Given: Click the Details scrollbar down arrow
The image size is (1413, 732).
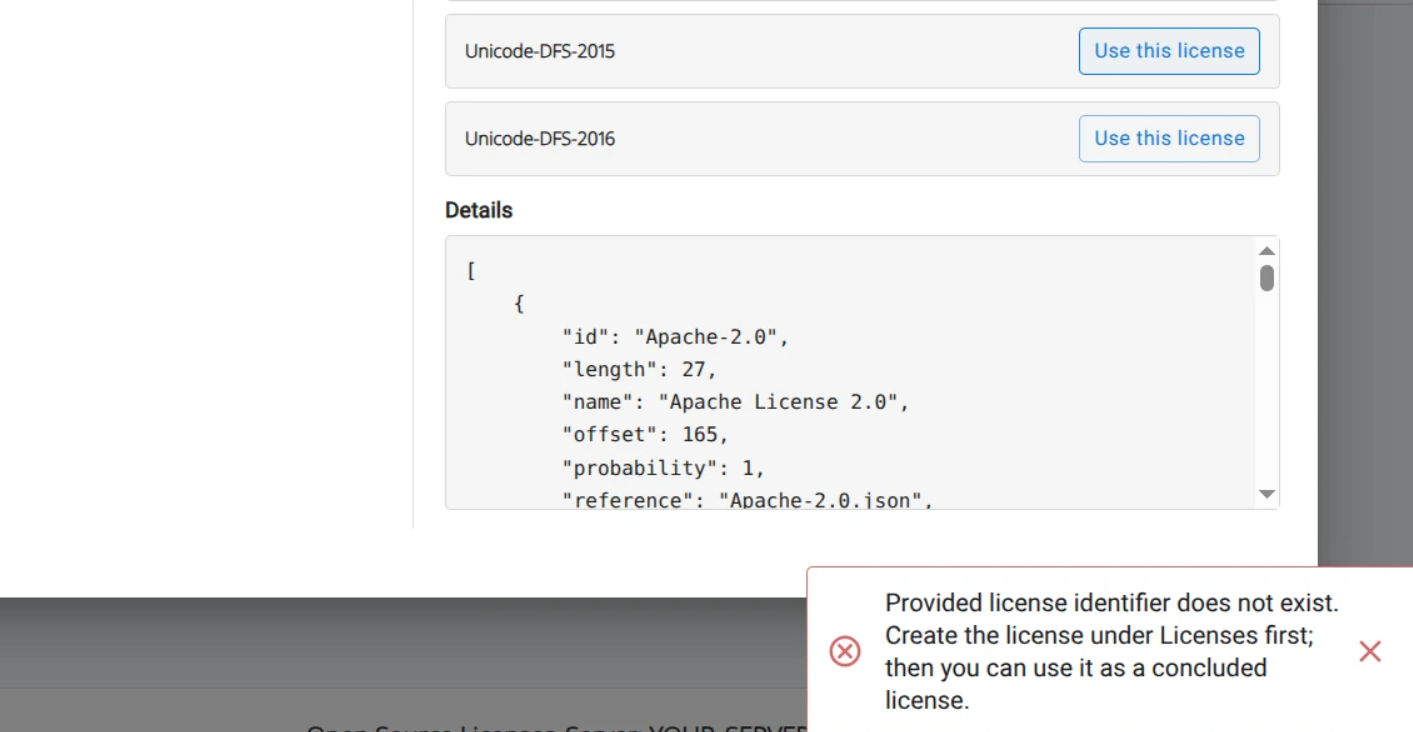Looking at the screenshot, I should 1267,494.
